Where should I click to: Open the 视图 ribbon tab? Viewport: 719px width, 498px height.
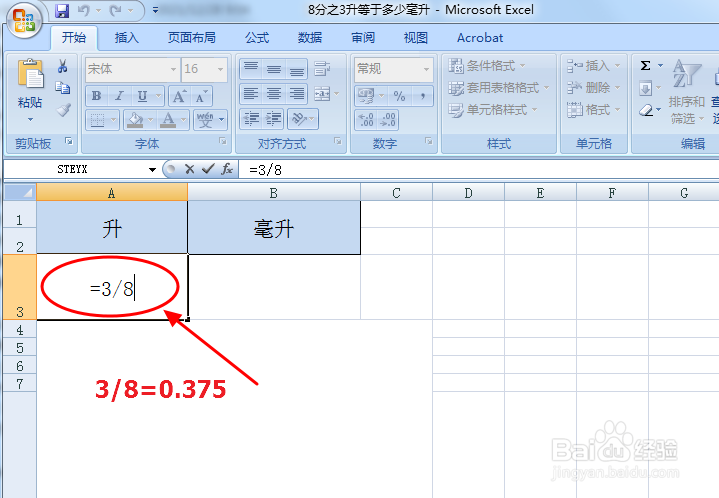point(415,38)
